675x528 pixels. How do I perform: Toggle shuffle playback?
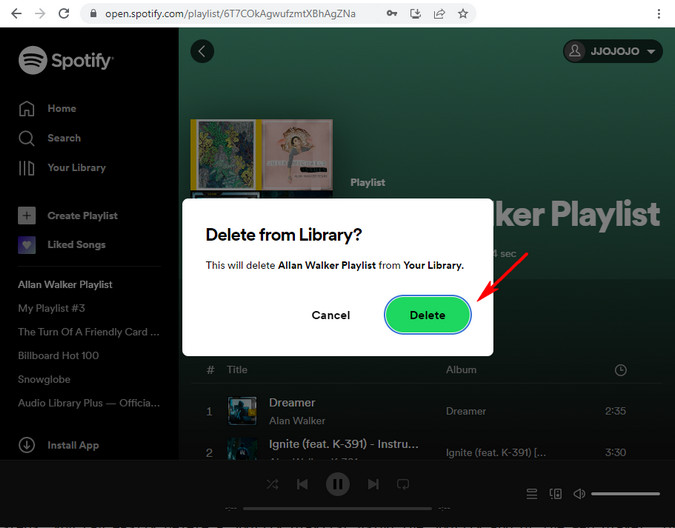(272, 485)
